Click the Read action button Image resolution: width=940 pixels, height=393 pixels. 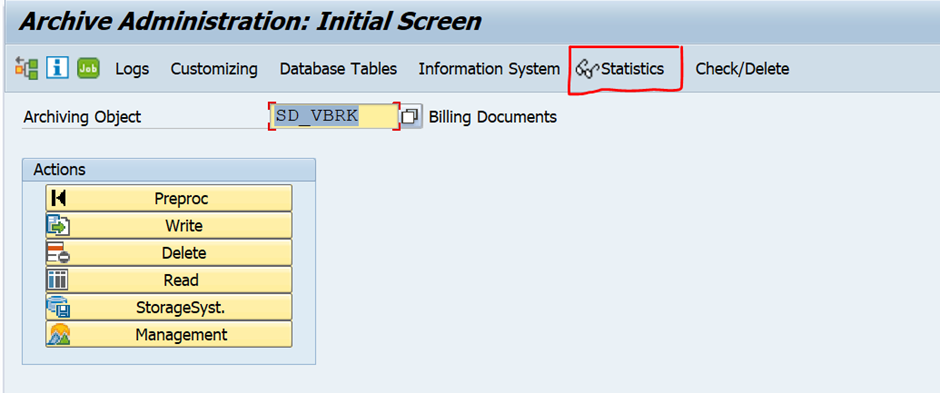coord(169,280)
